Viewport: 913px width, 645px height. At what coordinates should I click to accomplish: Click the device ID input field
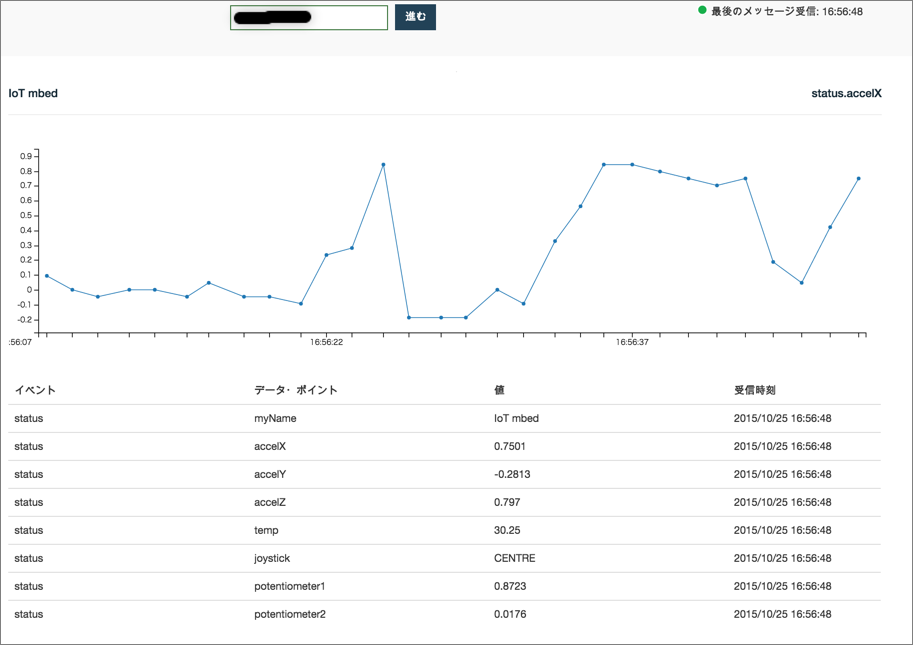click(309, 17)
